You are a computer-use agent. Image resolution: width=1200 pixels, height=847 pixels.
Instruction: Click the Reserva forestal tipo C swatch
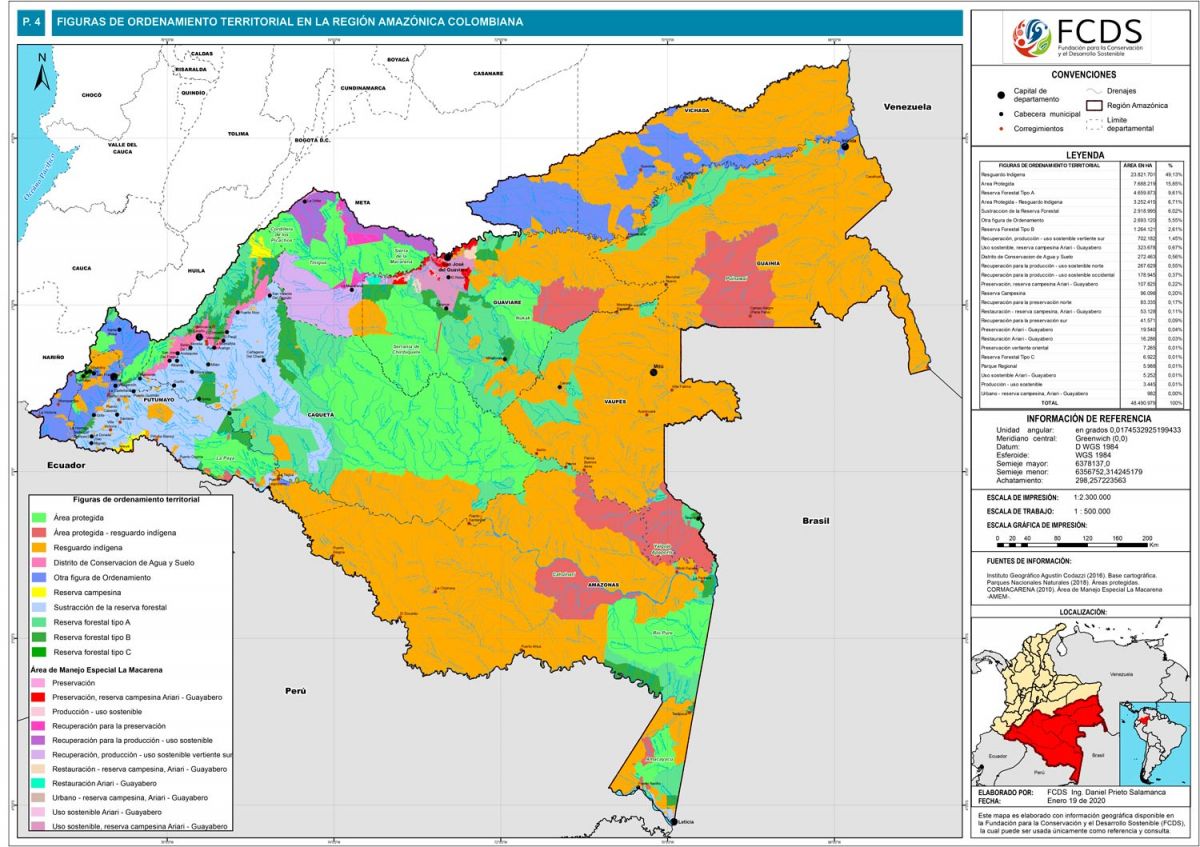tap(39, 651)
